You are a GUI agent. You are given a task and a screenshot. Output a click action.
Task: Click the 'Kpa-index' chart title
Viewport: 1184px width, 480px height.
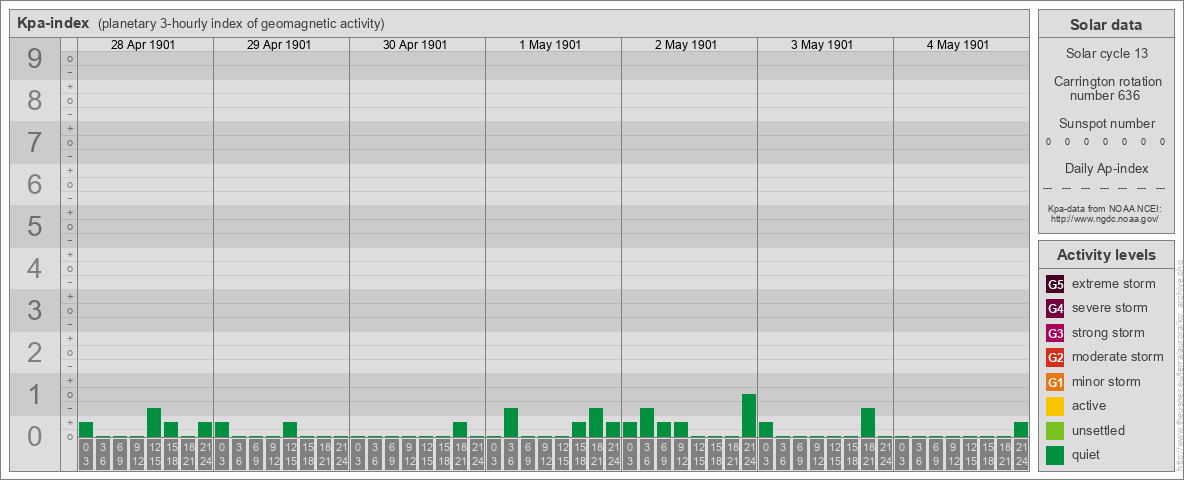pos(54,23)
